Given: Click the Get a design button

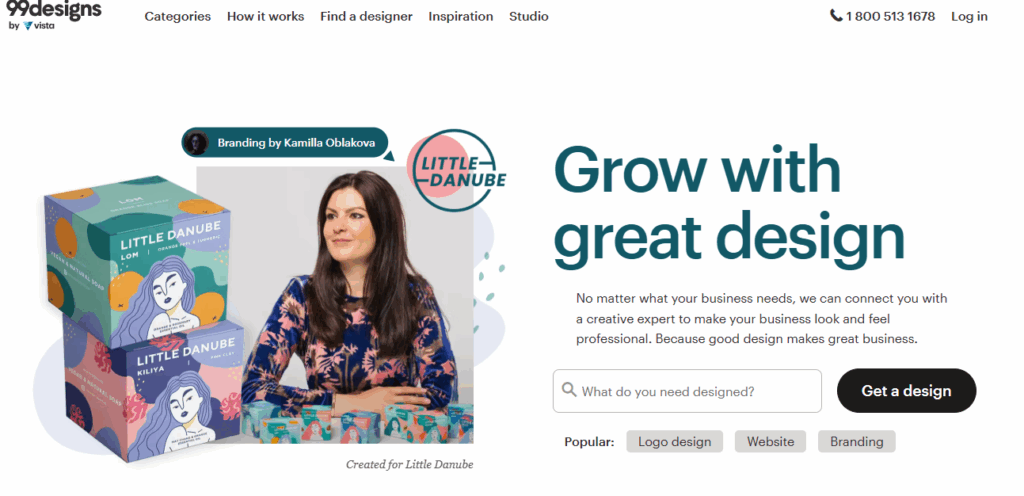Looking at the screenshot, I should pos(906,391).
